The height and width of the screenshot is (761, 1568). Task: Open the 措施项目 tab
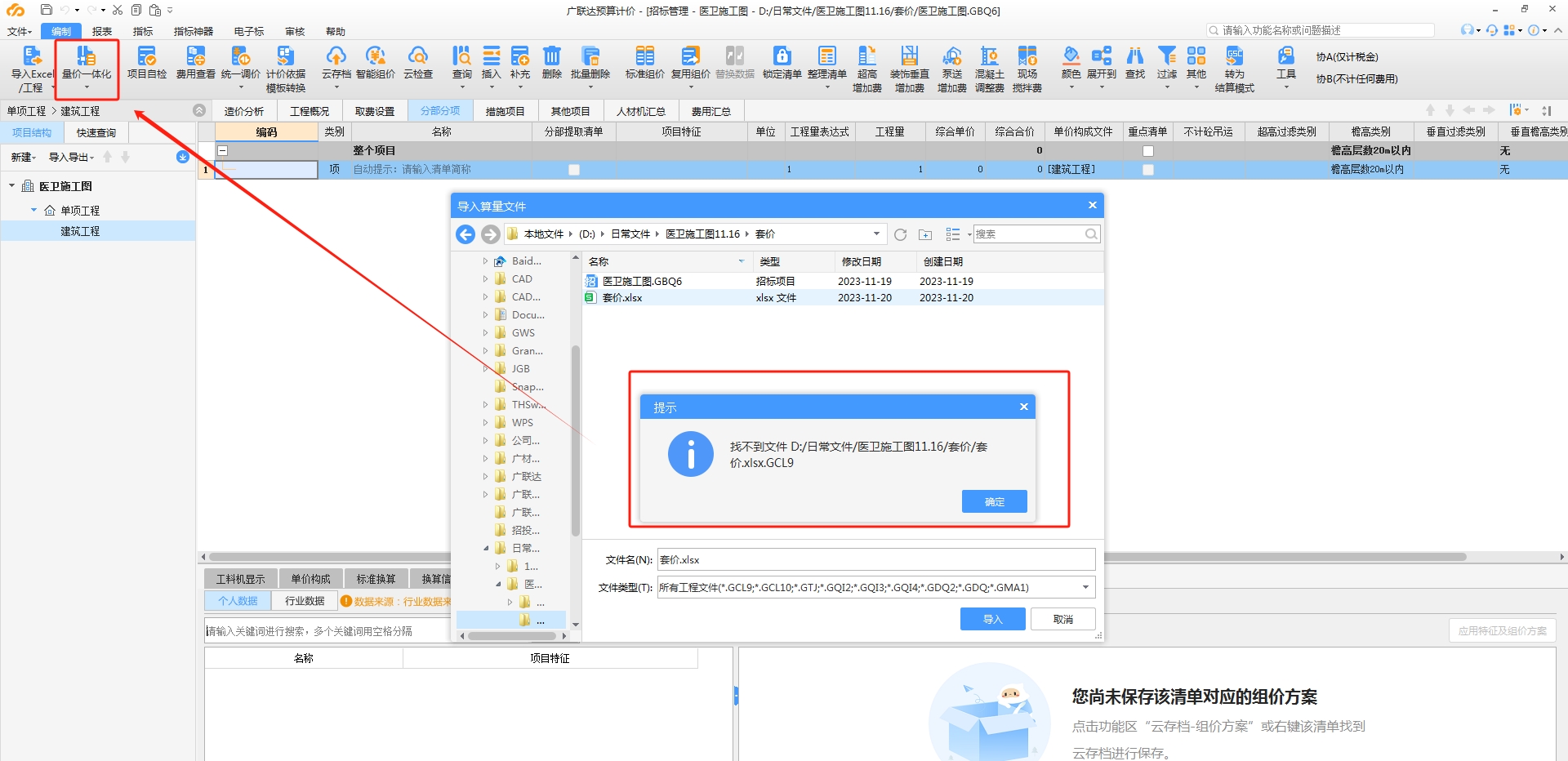pyautogui.click(x=505, y=111)
